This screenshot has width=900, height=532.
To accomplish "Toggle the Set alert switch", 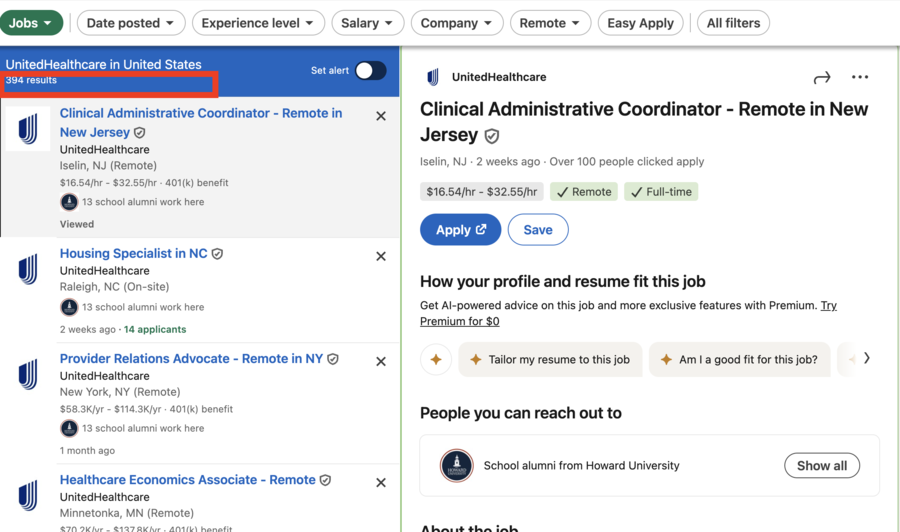I will (x=370, y=71).
